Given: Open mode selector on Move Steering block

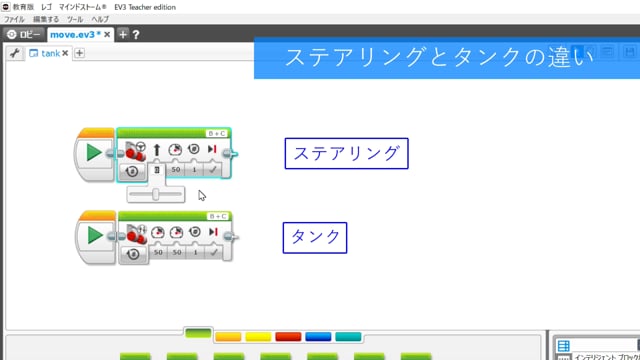Looking at the screenshot, I should tap(132, 171).
